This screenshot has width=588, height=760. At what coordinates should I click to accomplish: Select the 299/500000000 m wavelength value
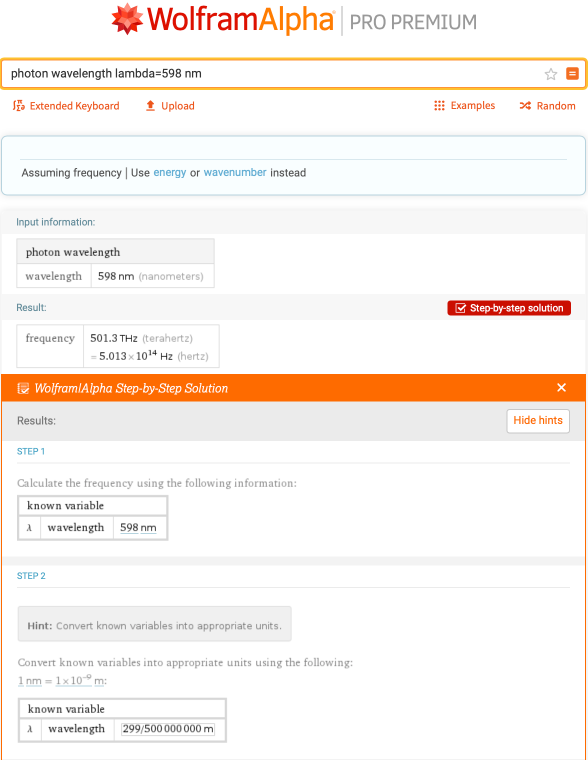168,728
